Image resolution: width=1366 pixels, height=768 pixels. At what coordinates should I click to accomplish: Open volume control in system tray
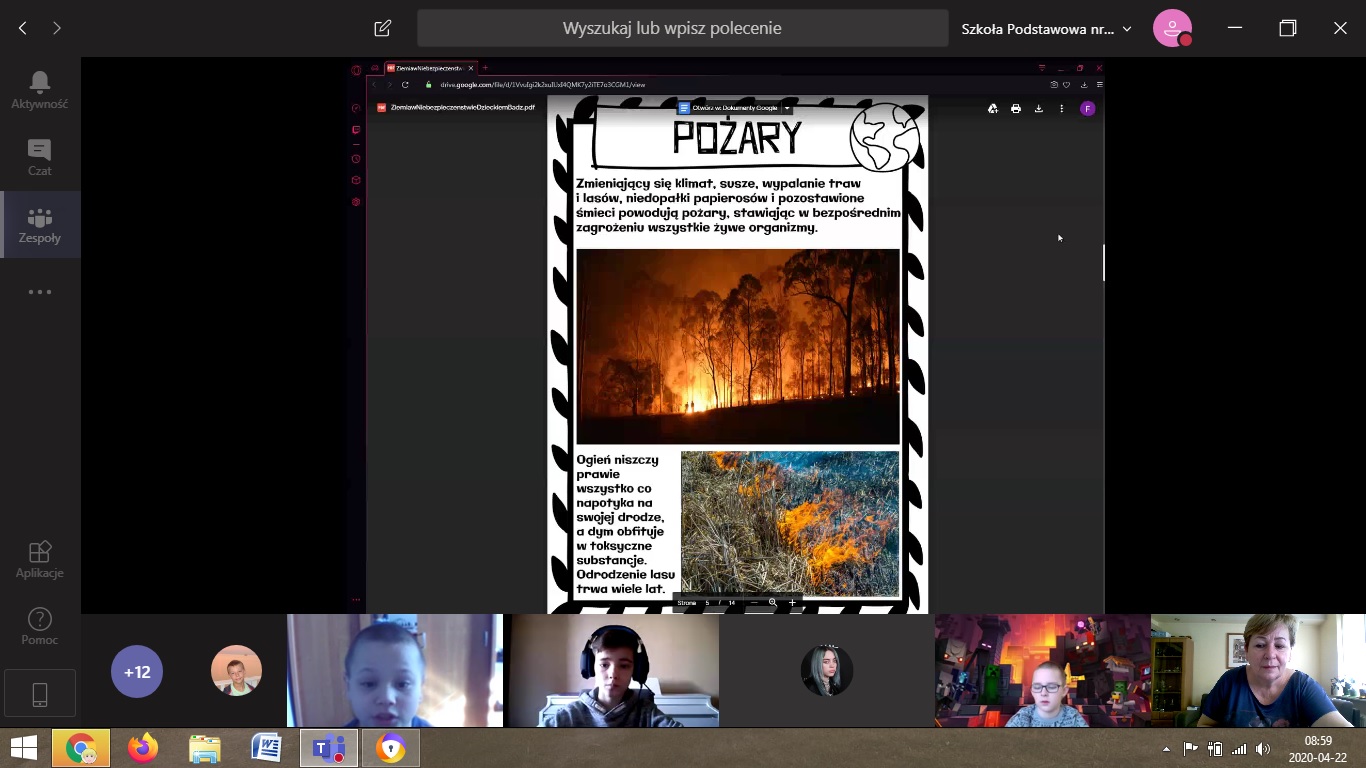tap(1263, 749)
